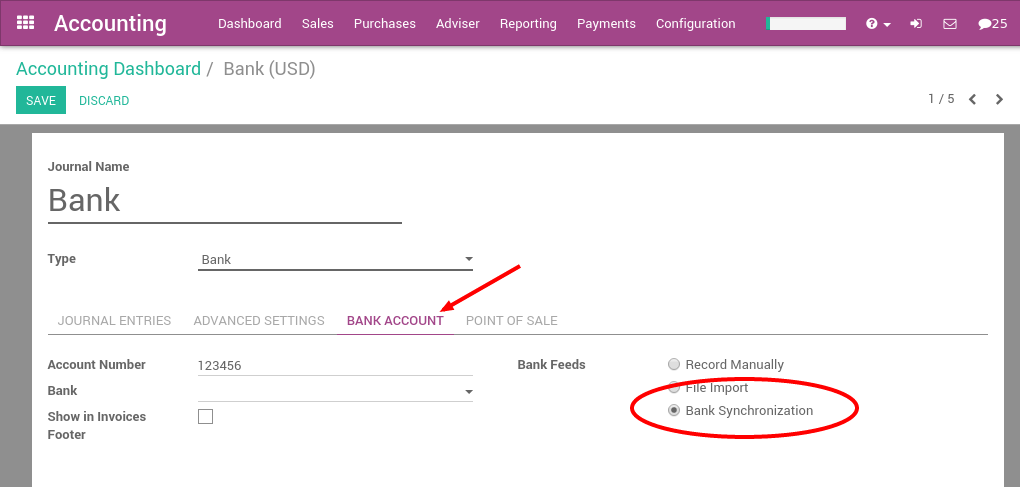Image resolution: width=1020 pixels, height=487 pixels.
Task: Open the chat conversations icon showing 25
Action: point(992,24)
